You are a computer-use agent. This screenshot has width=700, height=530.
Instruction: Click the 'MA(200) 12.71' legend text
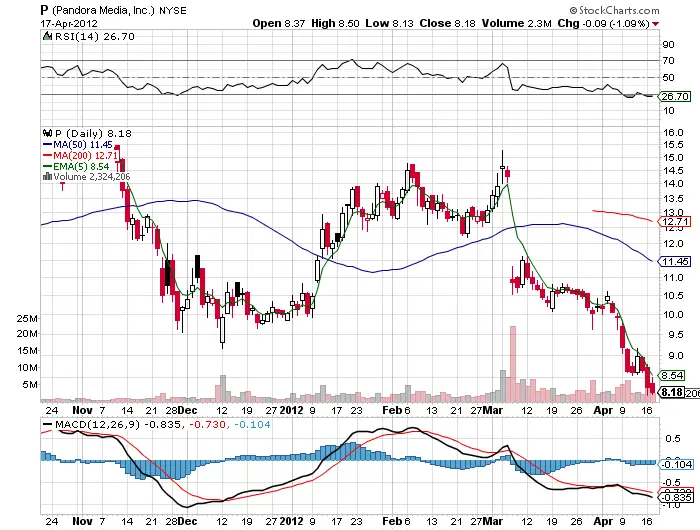(86, 155)
